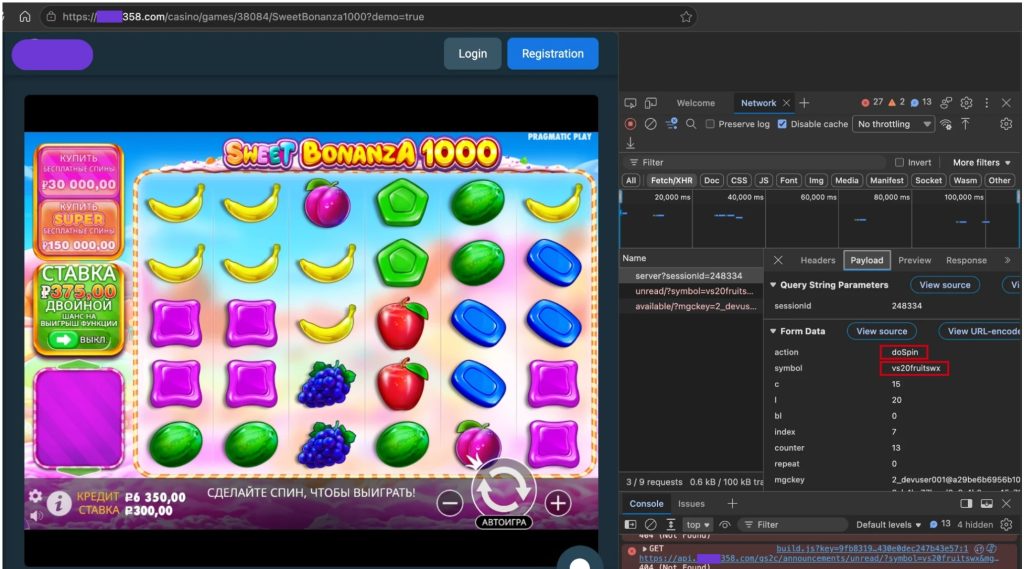Open More filters dropdown
This screenshot has height=569, width=1024.
coord(981,163)
